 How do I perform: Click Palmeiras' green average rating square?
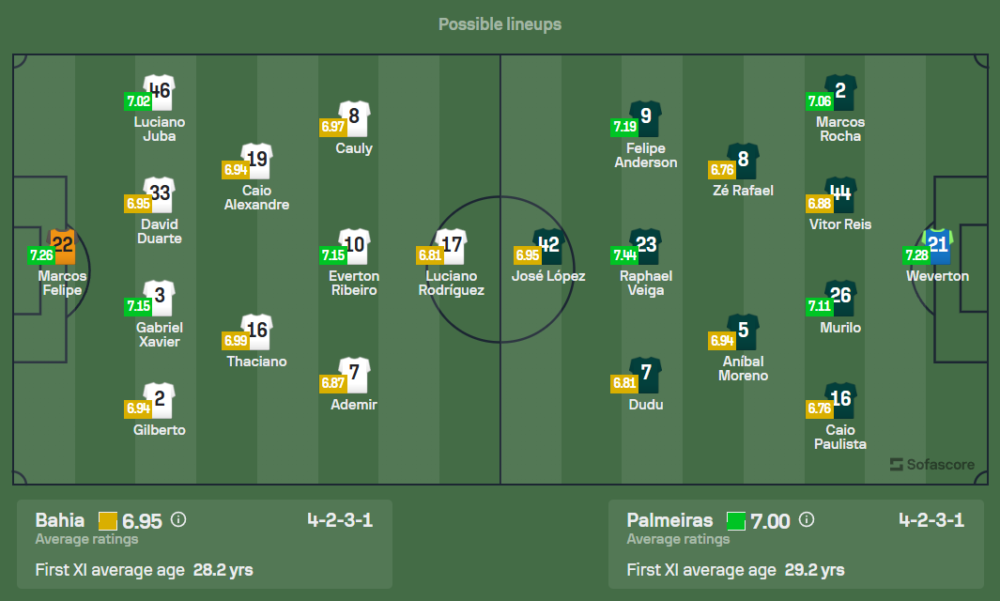[x=736, y=521]
